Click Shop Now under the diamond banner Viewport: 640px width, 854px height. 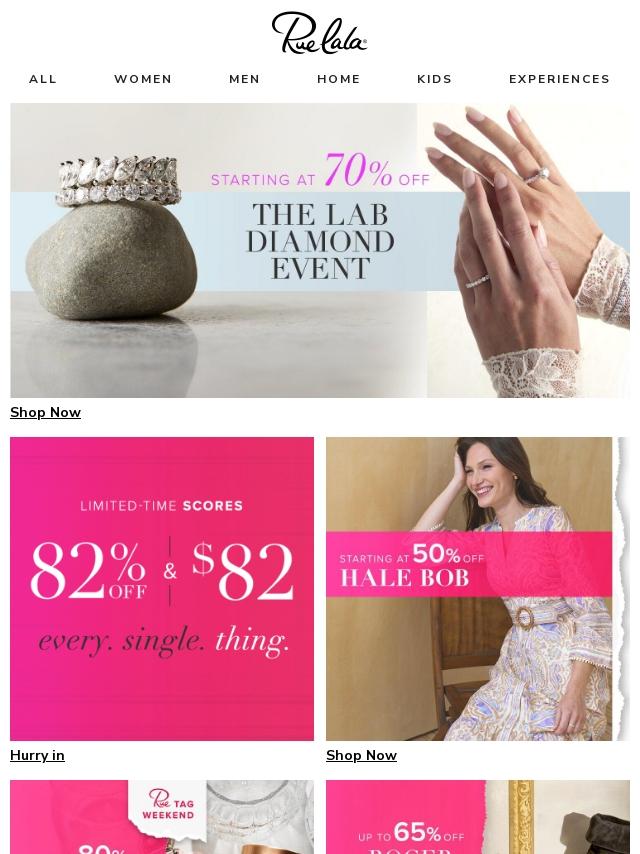(x=45, y=412)
